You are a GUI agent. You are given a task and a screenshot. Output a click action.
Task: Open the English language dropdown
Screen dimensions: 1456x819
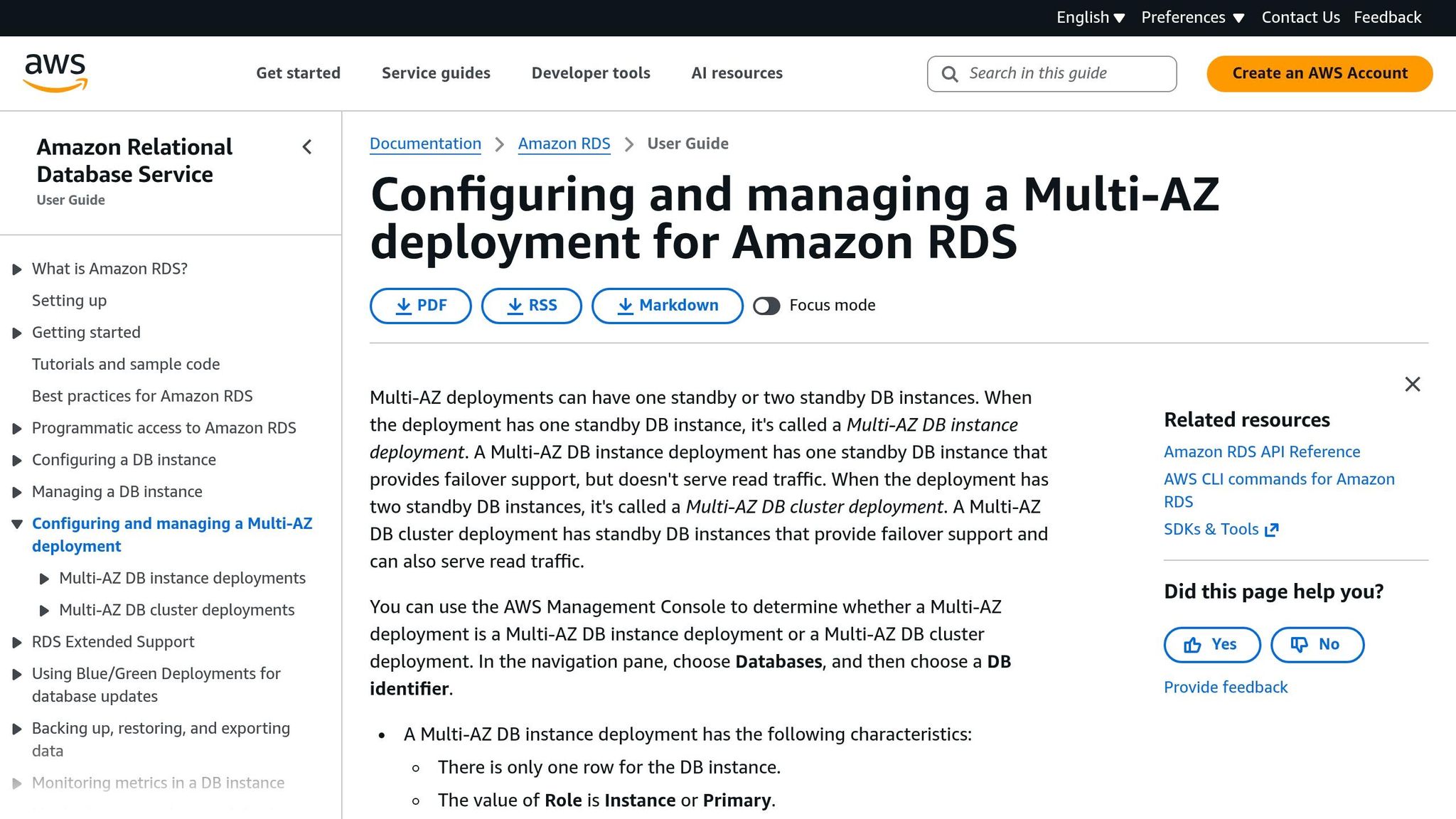[1090, 18]
